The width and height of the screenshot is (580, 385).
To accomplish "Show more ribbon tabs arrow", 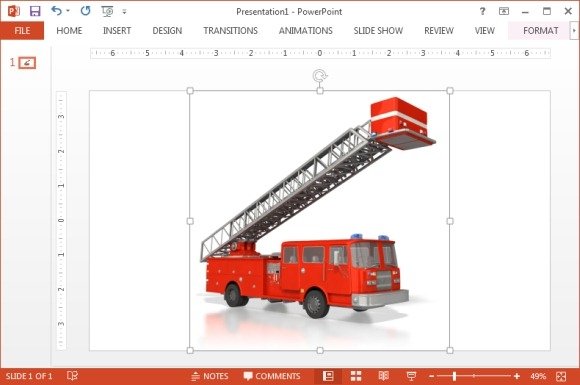I will click(x=574, y=31).
